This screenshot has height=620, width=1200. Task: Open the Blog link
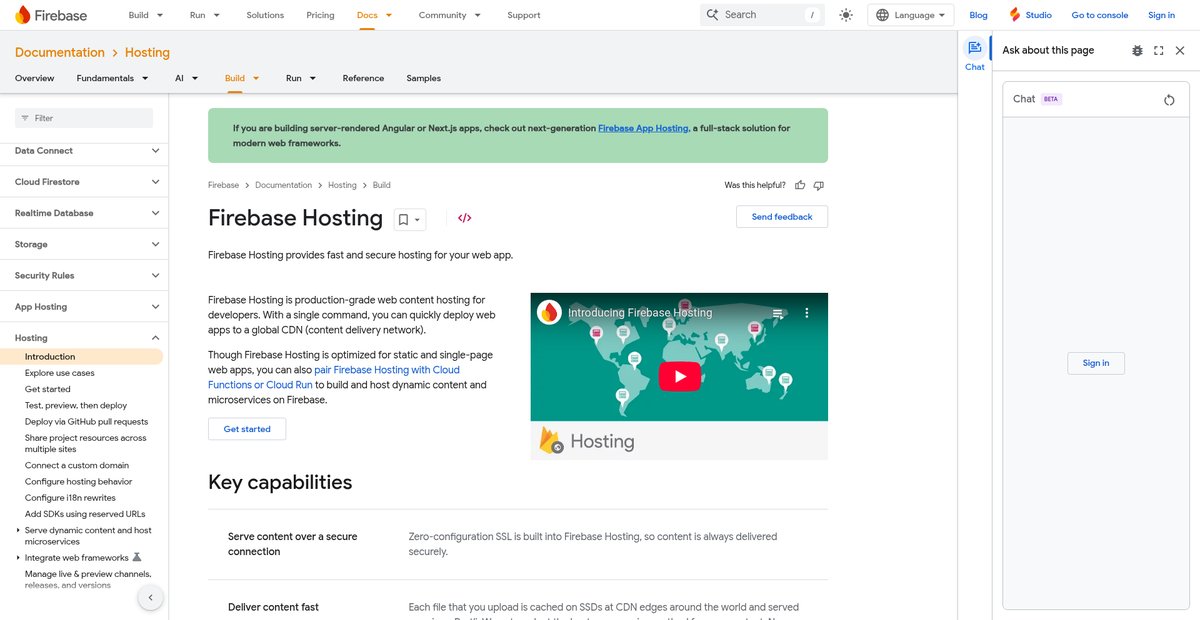tap(979, 15)
